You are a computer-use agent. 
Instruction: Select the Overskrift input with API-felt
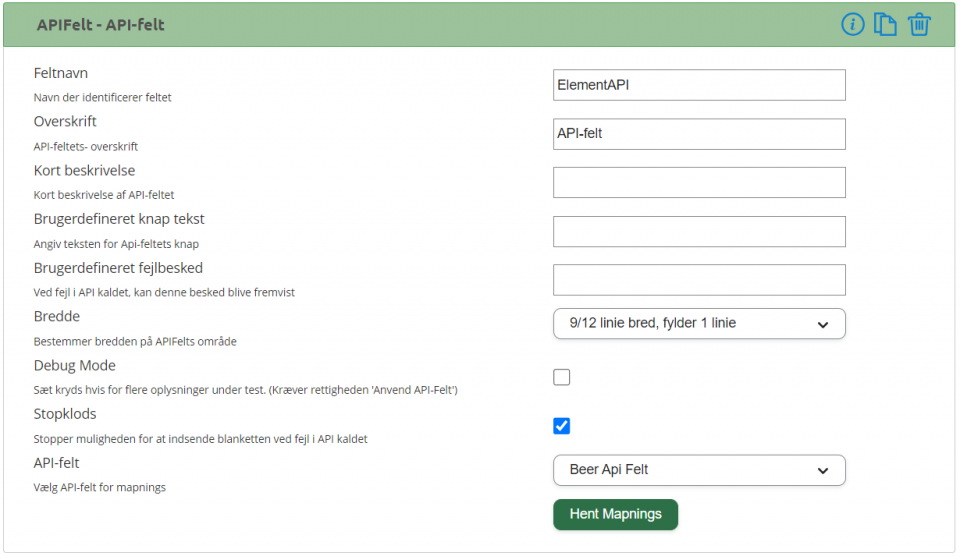click(x=699, y=133)
